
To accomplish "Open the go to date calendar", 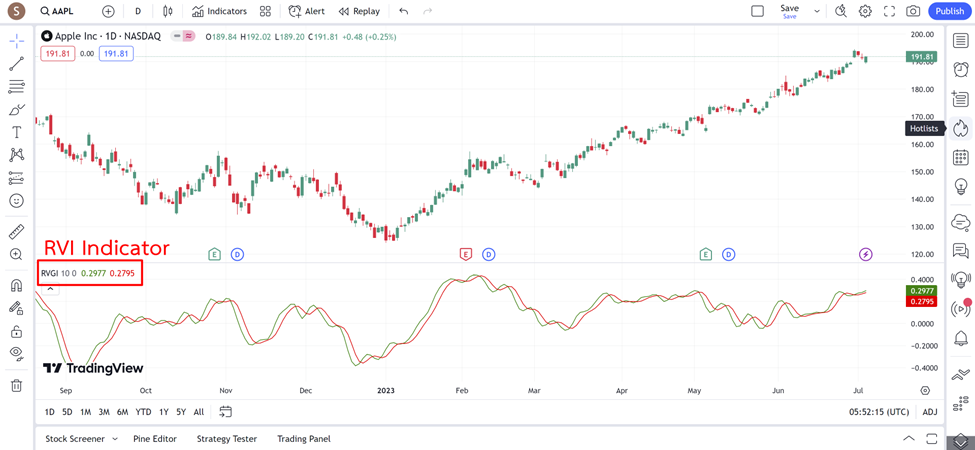I will 226,411.
